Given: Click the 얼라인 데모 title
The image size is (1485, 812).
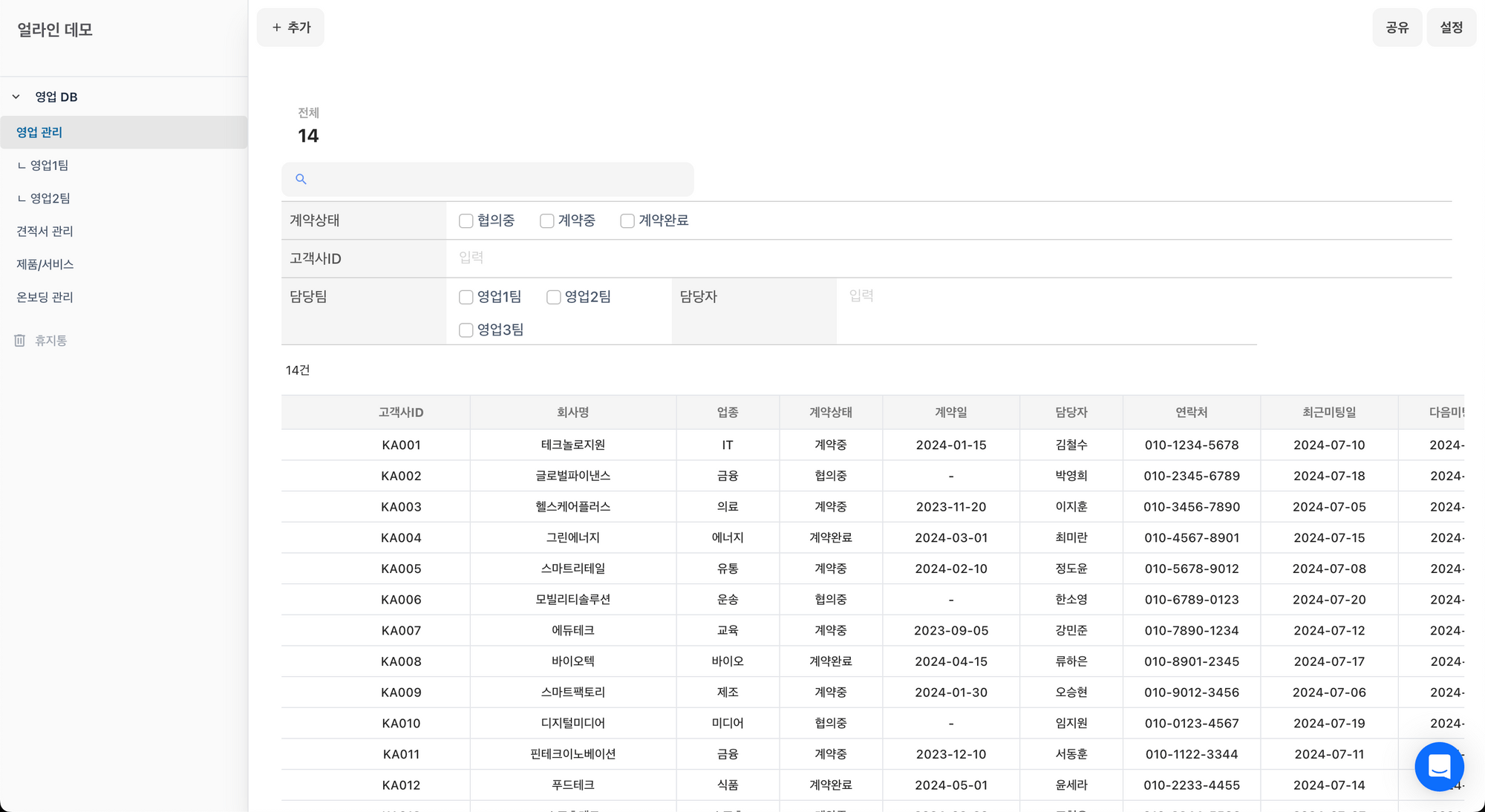Looking at the screenshot, I should 55,30.
